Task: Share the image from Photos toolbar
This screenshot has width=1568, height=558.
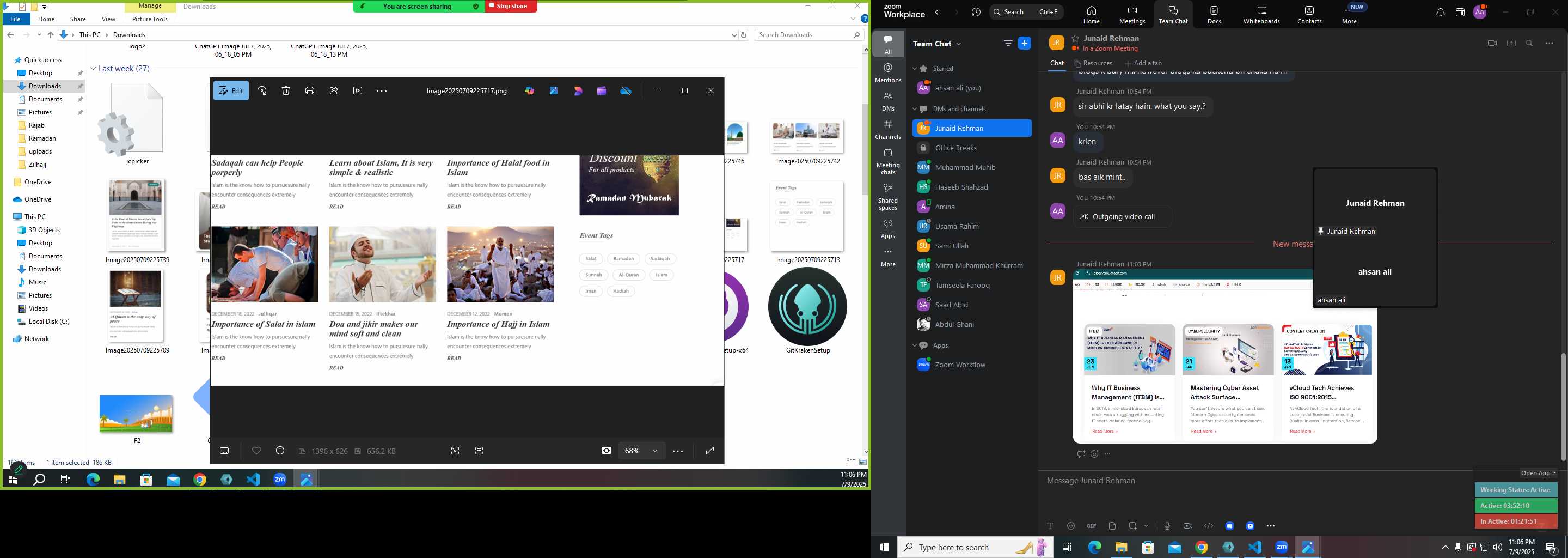Action: (x=334, y=91)
